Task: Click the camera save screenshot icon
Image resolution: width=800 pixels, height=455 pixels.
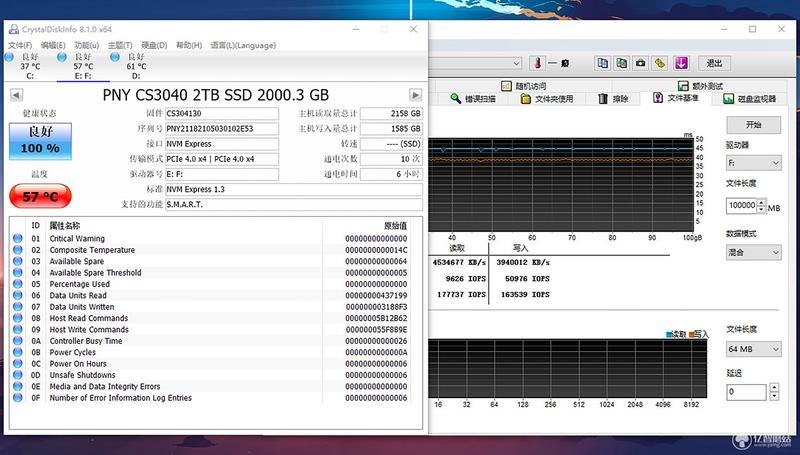Action: point(641,63)
